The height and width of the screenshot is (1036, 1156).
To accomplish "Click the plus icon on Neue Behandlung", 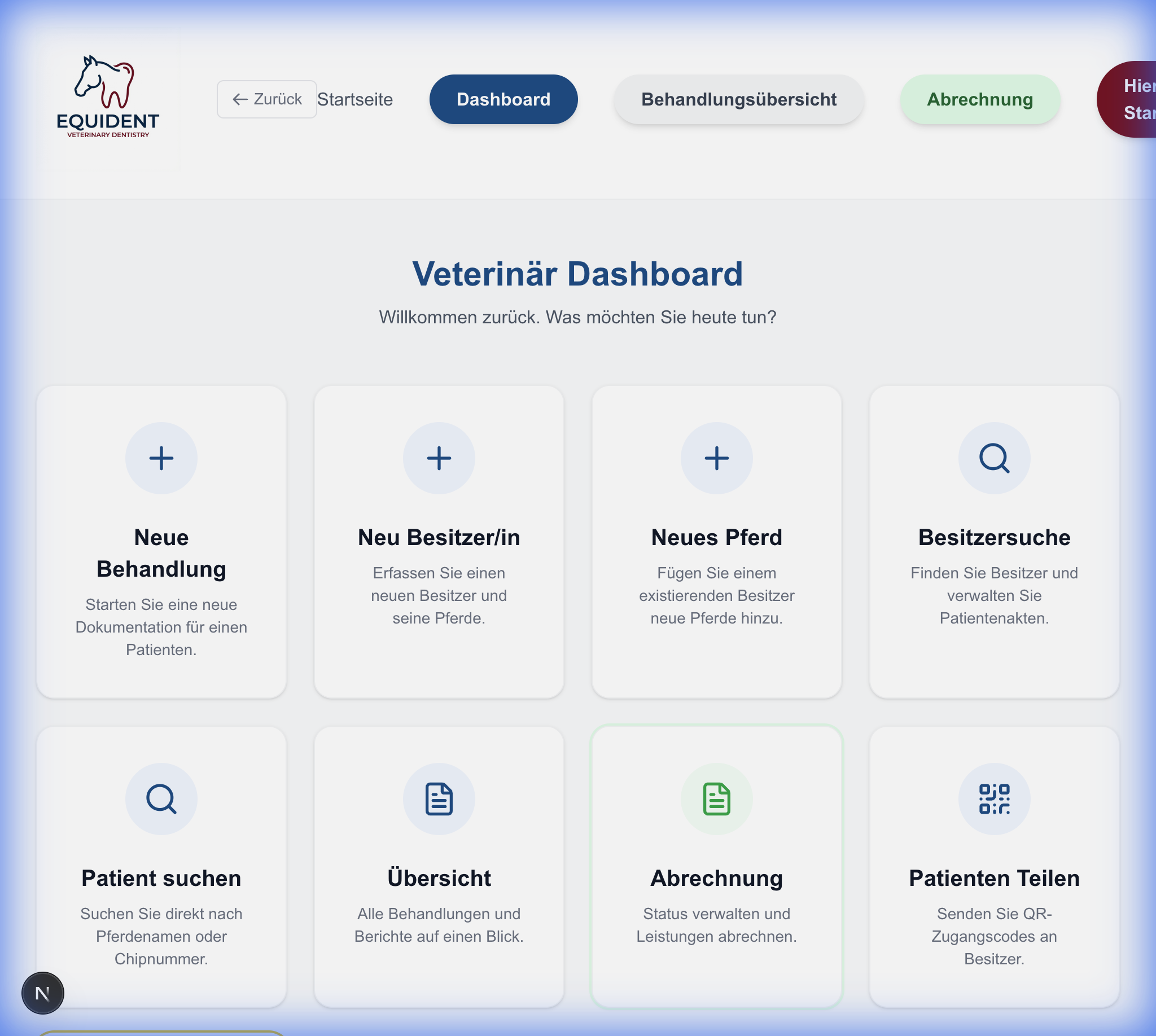I will [161, 458].
